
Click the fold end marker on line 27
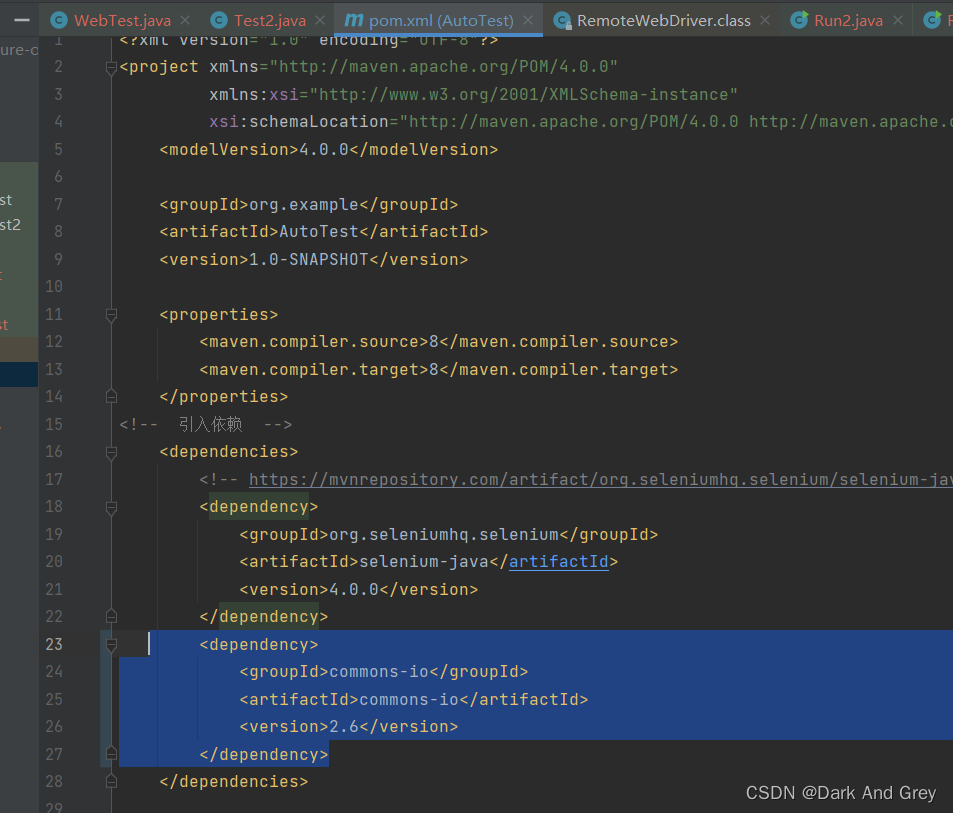[x=111, y=754]
